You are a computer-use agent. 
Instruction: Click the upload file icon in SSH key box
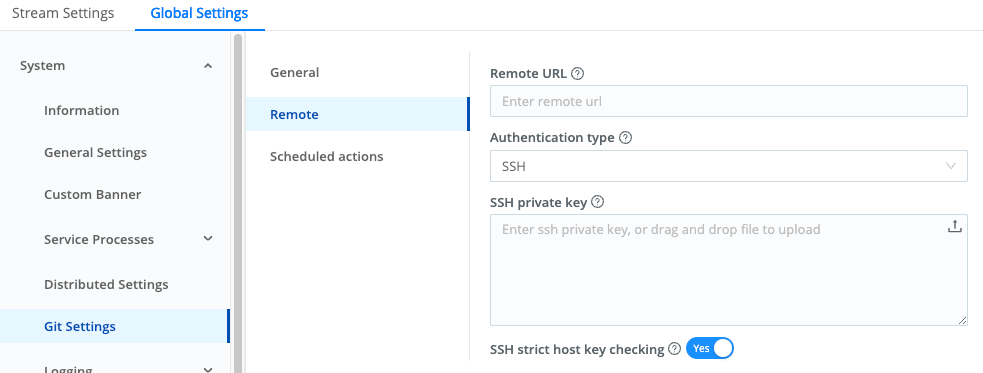954,227
